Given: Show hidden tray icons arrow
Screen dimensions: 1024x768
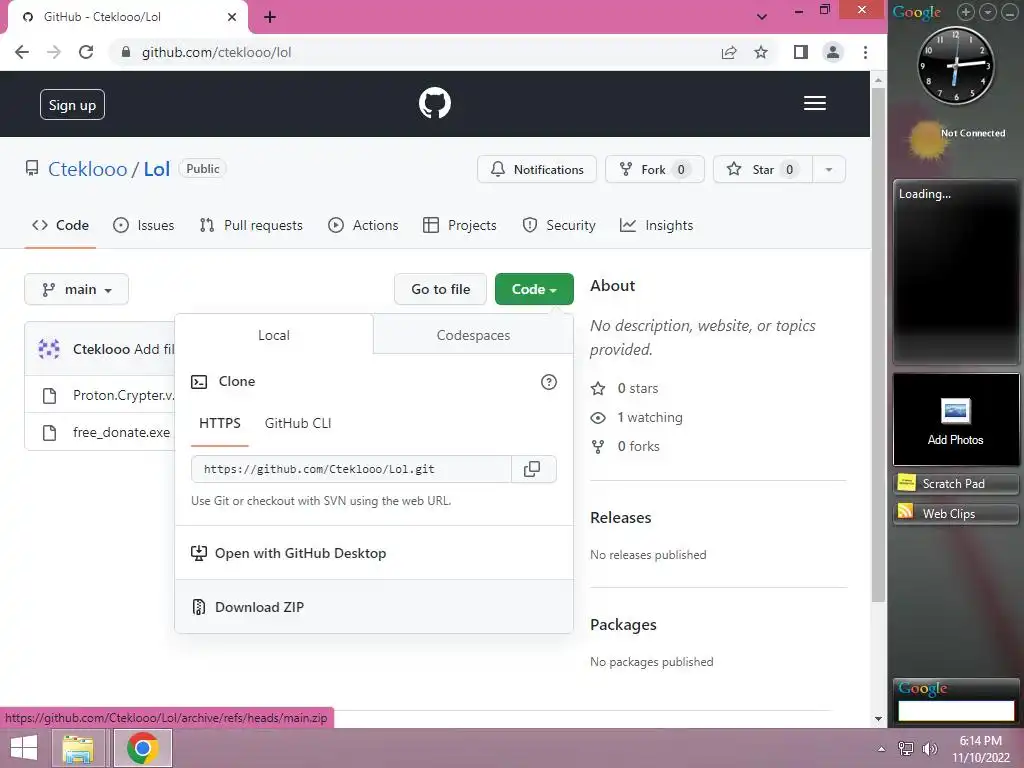Looking at the screenshot, I should tap(882, 749).
